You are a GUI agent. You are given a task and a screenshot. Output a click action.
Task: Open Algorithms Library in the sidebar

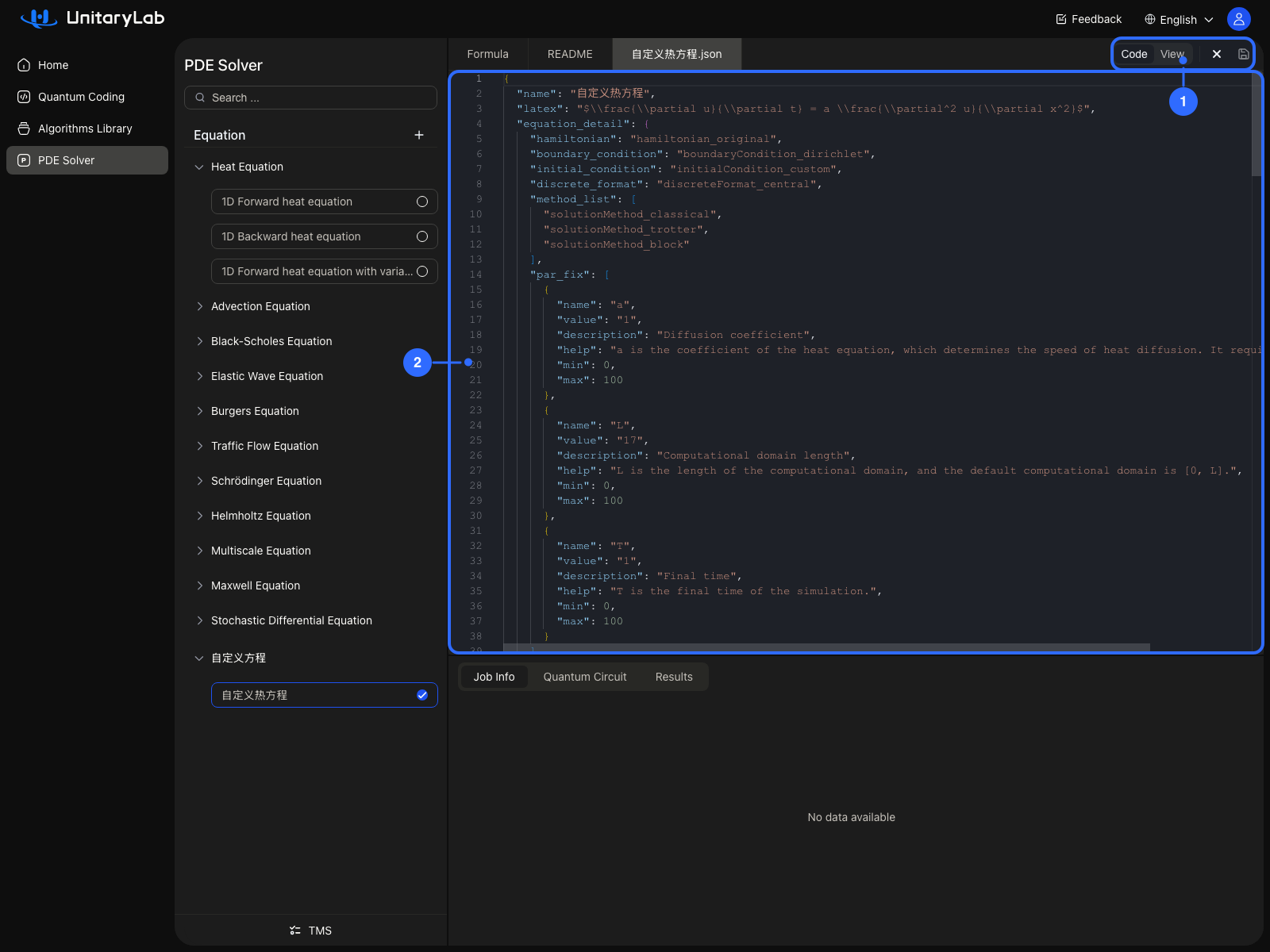pyautogui.click(x=87, y=129)
